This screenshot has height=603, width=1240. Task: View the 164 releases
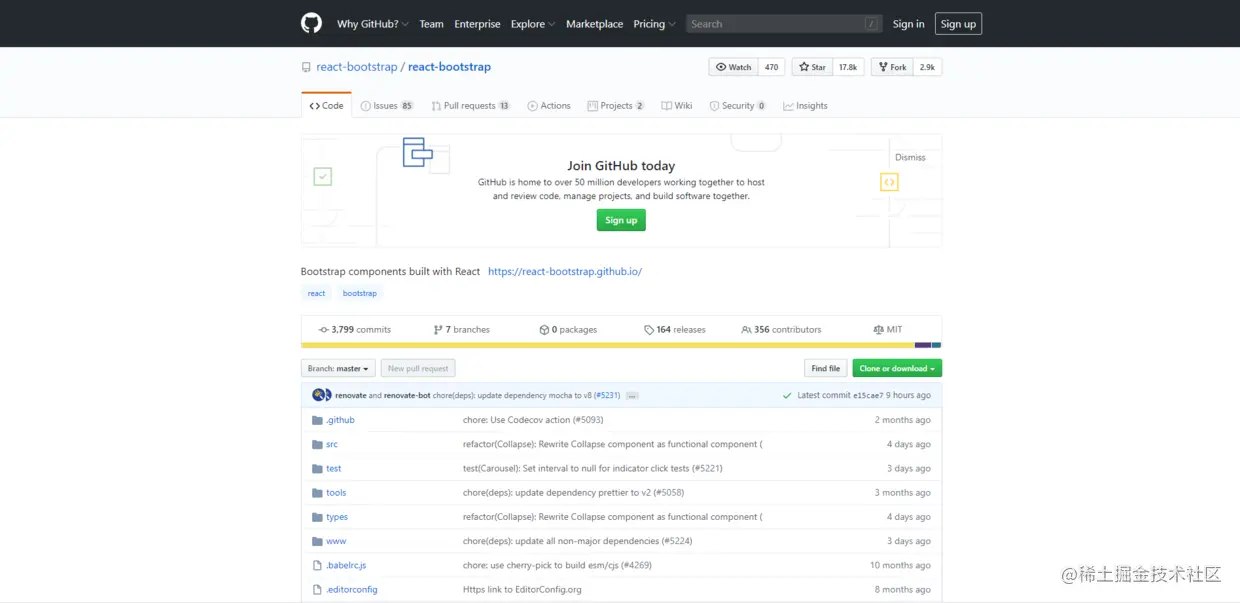pos(675,330)
